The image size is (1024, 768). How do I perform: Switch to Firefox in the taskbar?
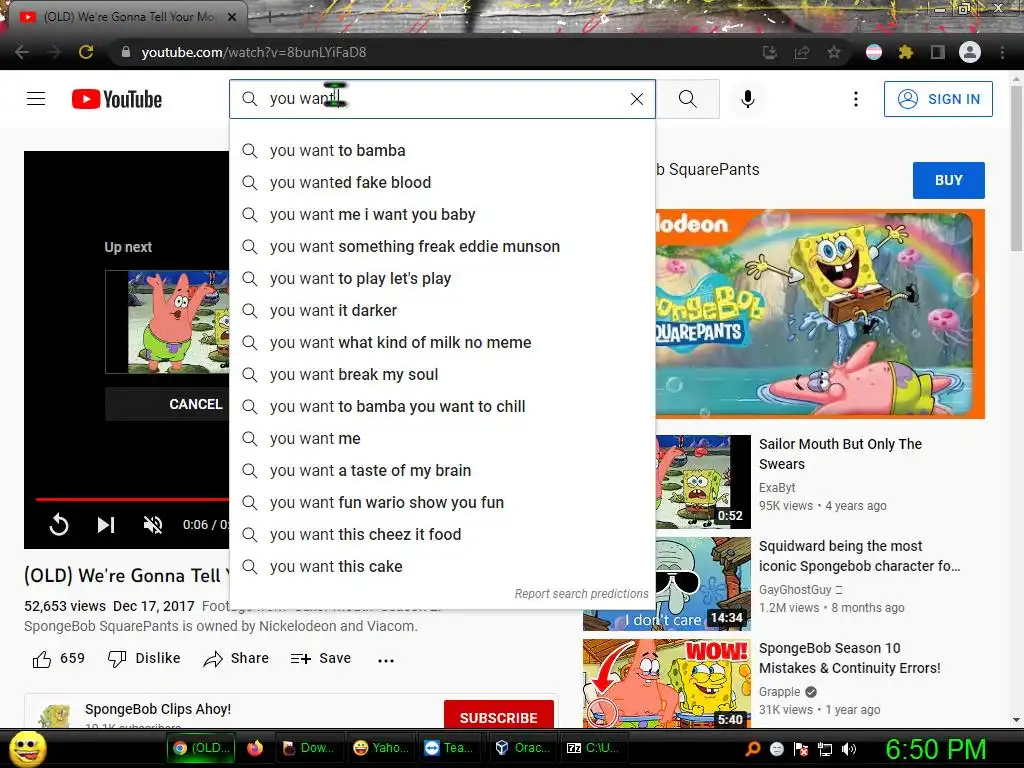255,748
